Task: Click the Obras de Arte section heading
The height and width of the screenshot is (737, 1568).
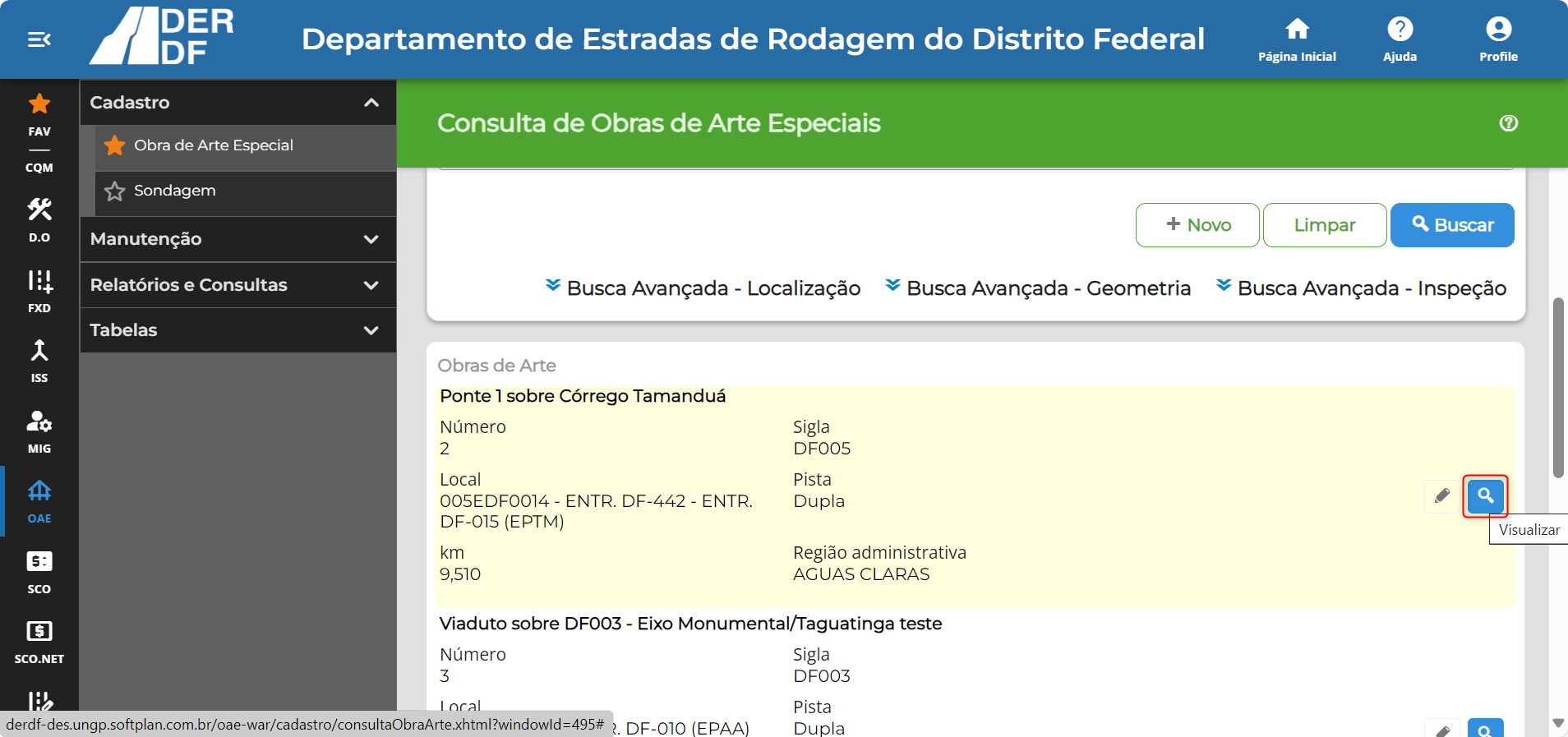Action: [496, 366]
